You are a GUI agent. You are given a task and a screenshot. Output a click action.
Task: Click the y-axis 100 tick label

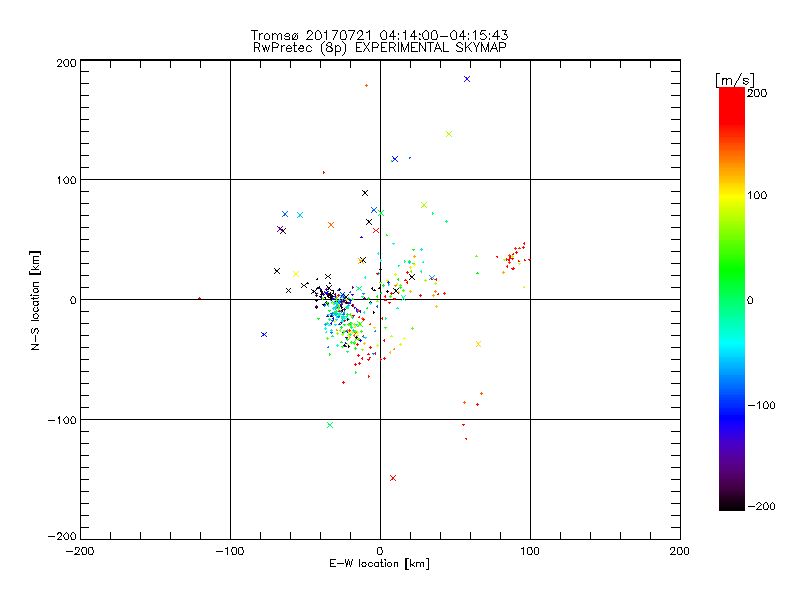point(66,181)
